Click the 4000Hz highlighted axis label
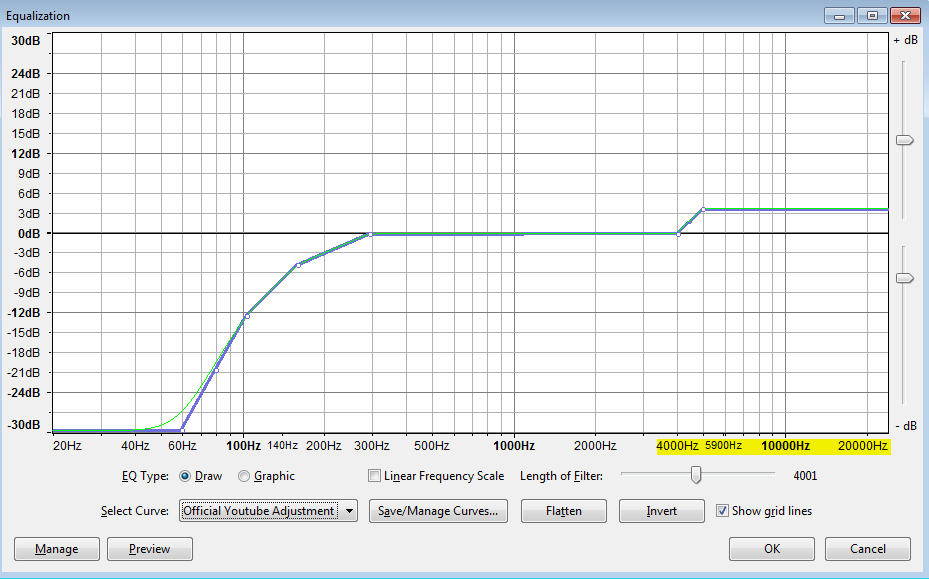The width and height of the screenshot is (929, 579). [x=678, y=446]
